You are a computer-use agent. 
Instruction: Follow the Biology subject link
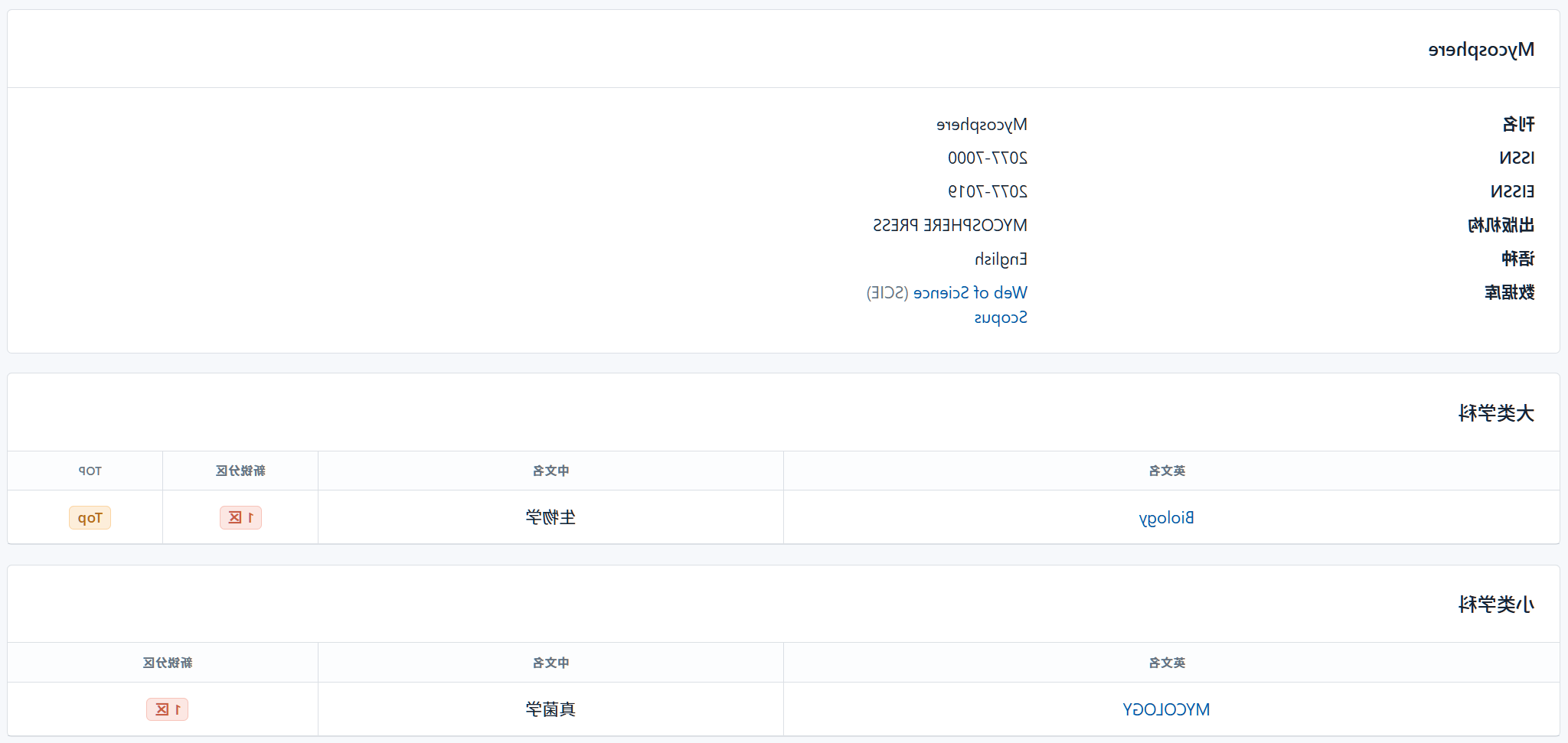click(x=1166, y=518)
